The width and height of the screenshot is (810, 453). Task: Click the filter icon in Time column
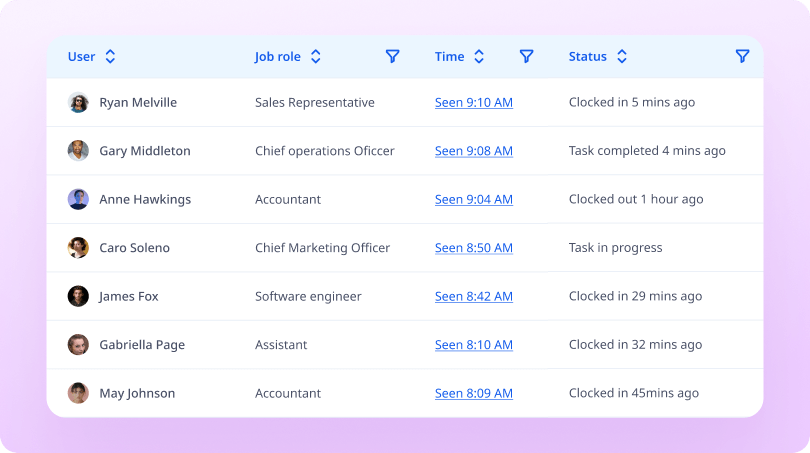(526, 57)
